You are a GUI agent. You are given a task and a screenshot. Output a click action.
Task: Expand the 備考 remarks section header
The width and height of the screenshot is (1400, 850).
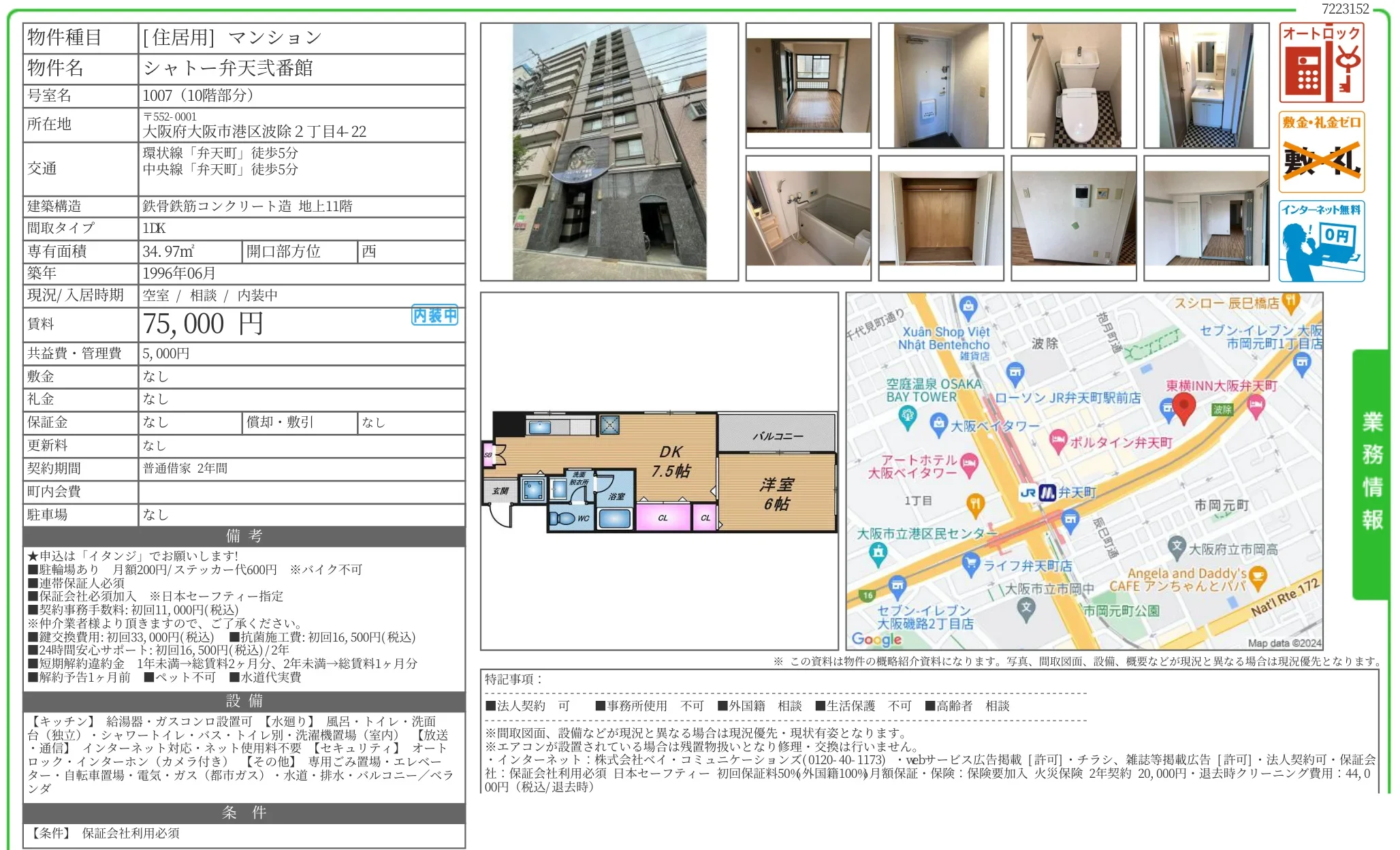(x=243, y=536)
